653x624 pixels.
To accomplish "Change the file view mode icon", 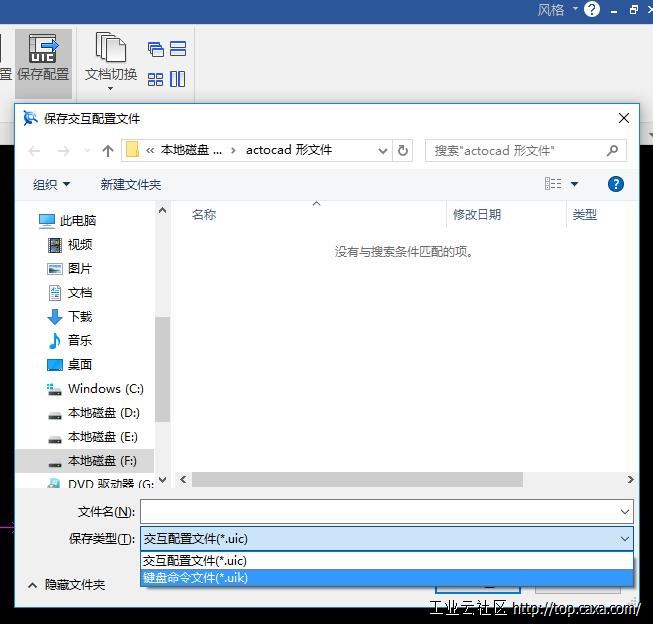I will [x=553, y=184].
